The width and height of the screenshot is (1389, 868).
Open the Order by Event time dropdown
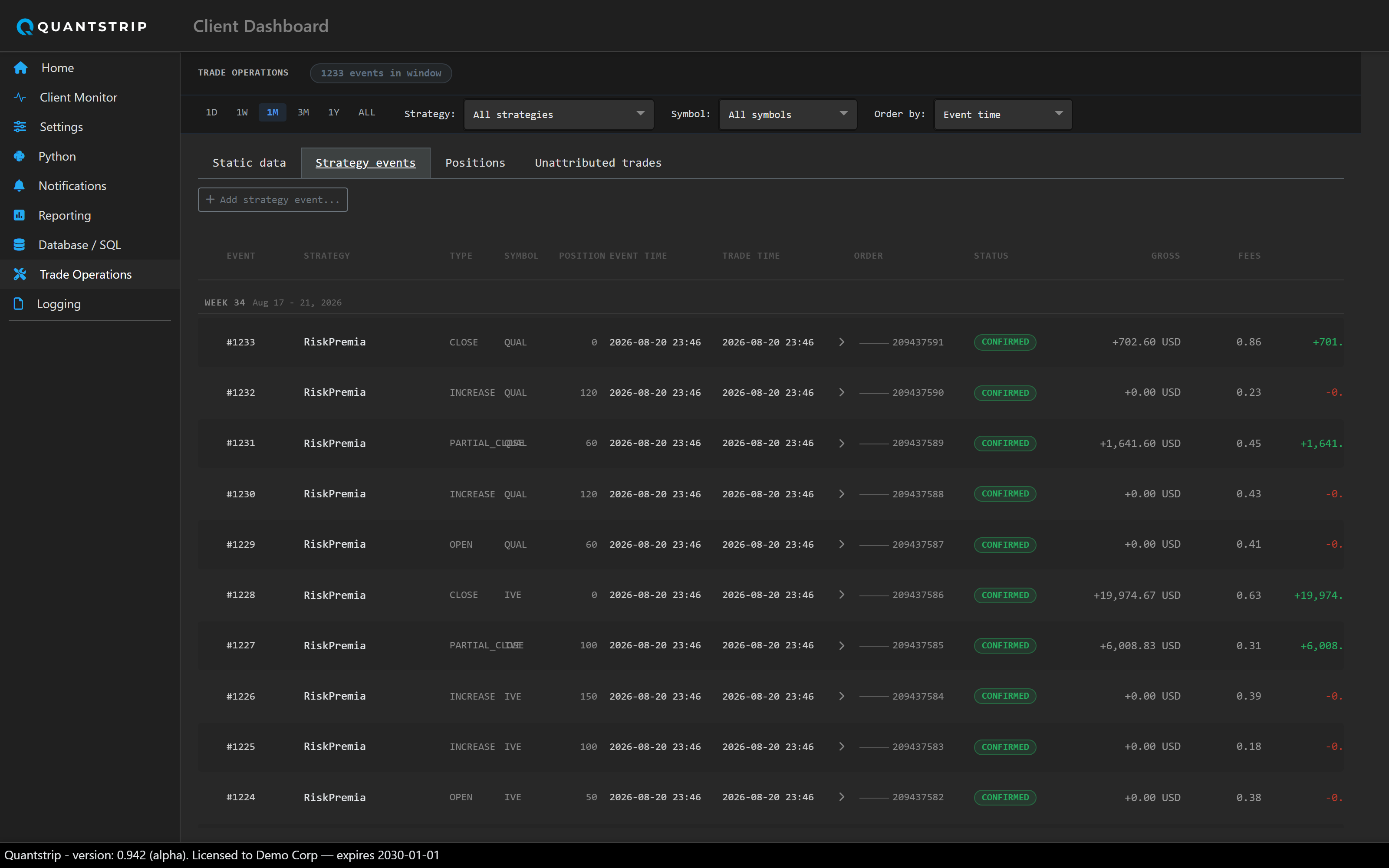coord(1003,114)
